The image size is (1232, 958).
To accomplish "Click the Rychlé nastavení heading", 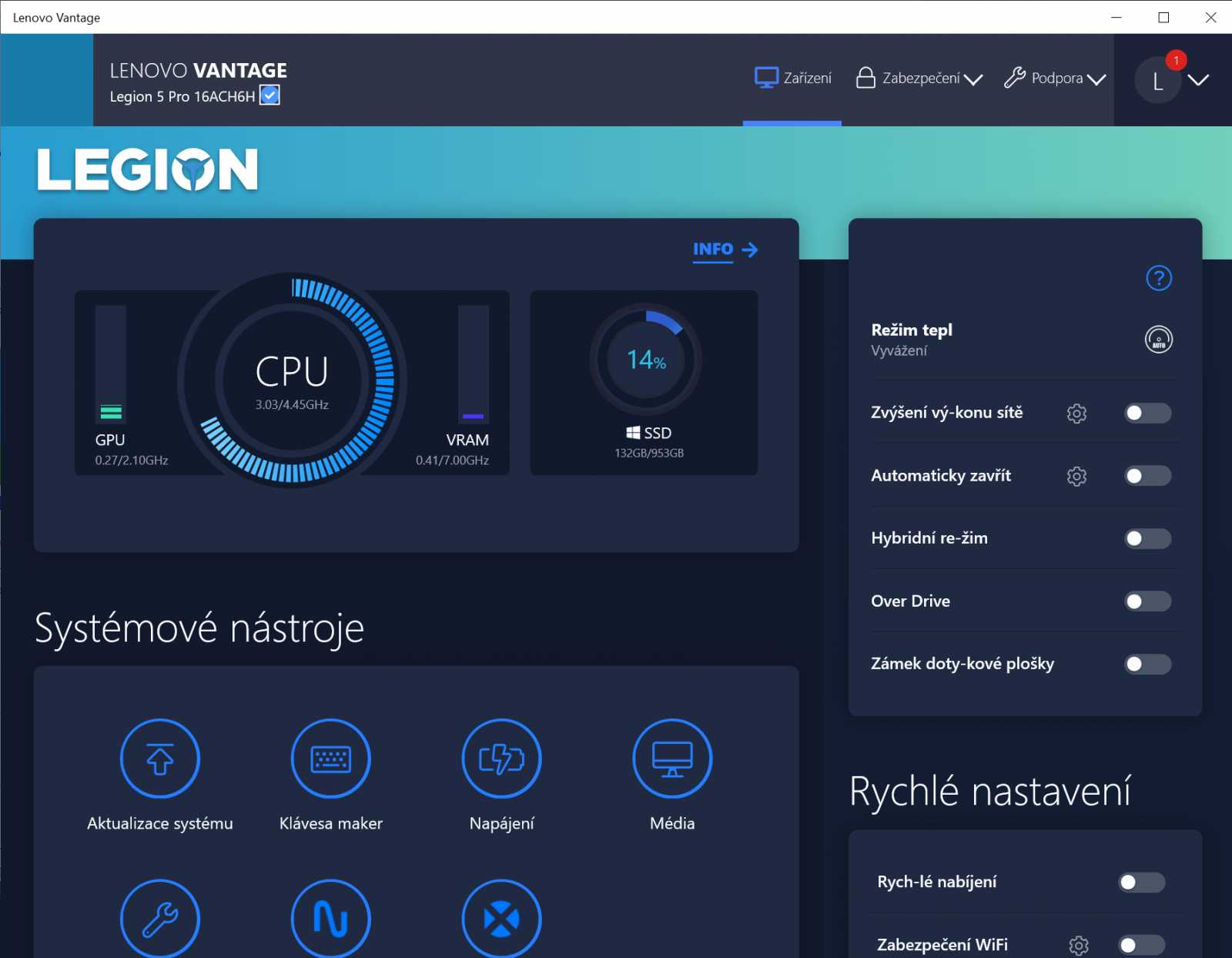I will [x=990, y=792].
